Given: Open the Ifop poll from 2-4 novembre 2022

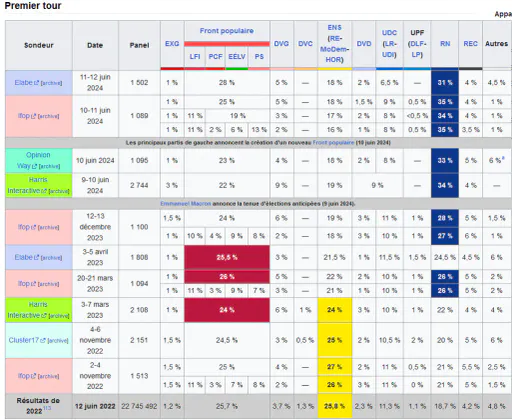Looking at the screenshot, I should [24, 376].
